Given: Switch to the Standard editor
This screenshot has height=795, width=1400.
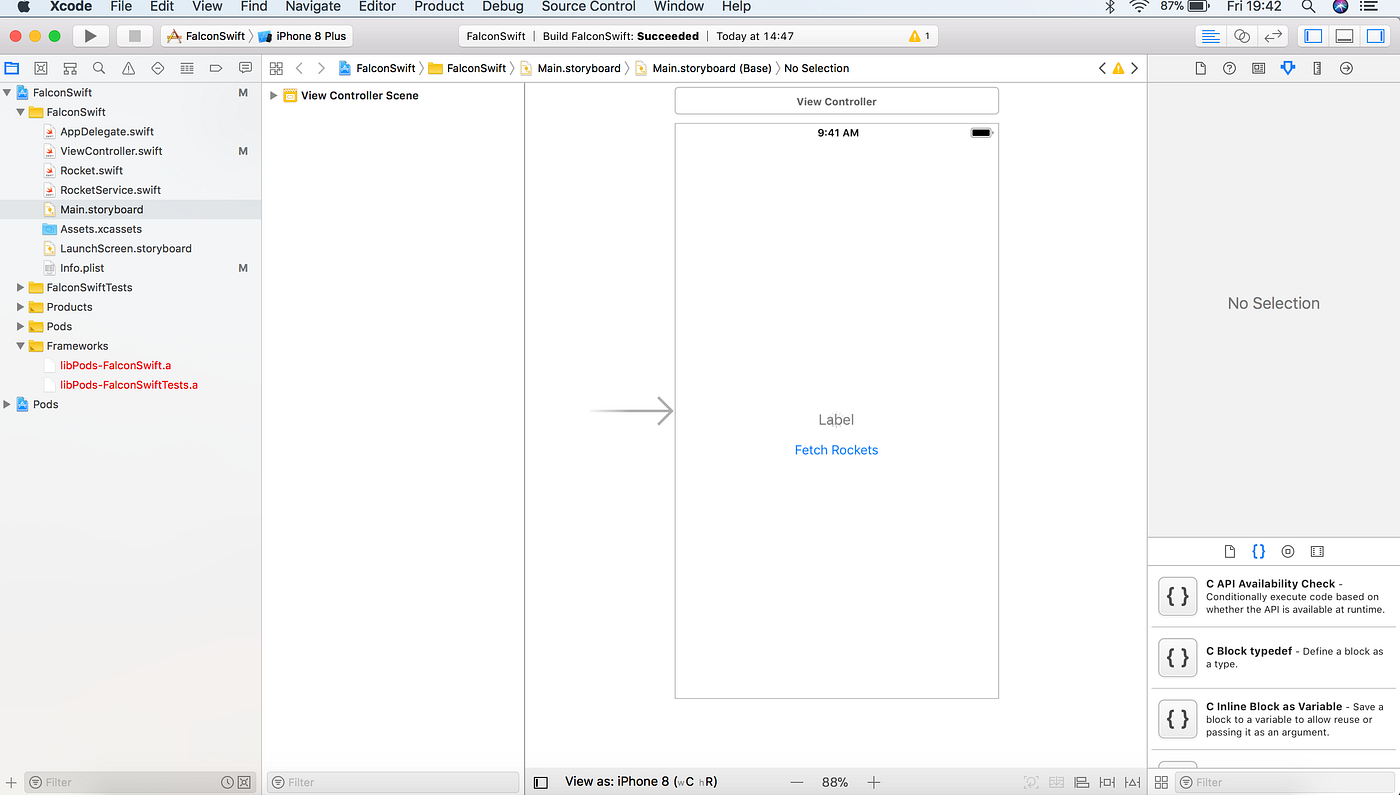Looking at the screenshot, I should [x=1211, y=36].
